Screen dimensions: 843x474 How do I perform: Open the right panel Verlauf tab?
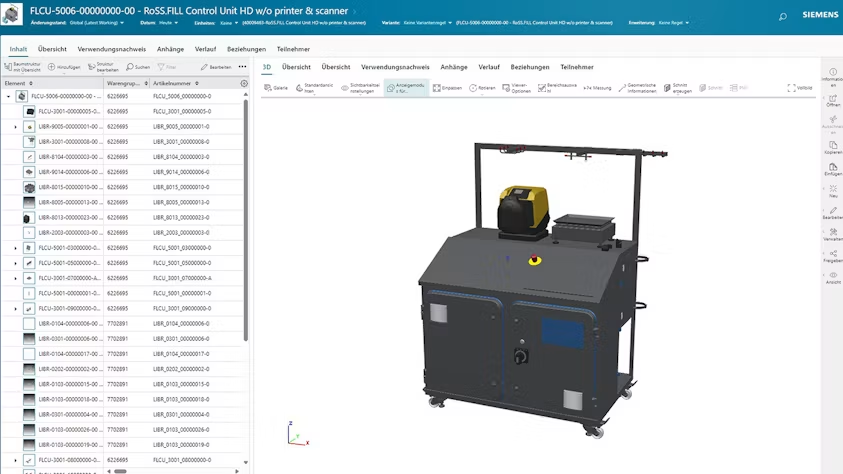tap(489, 67)
